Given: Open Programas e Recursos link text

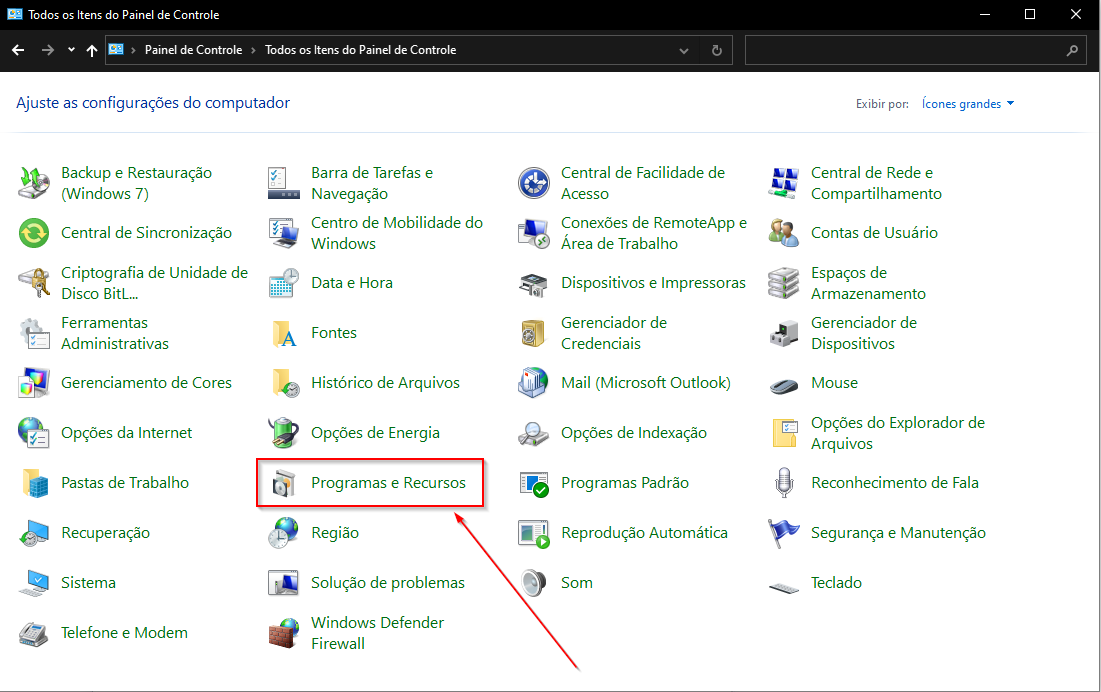Looking at the screenshot, I should pyautogui.click(x=388, y=483).
